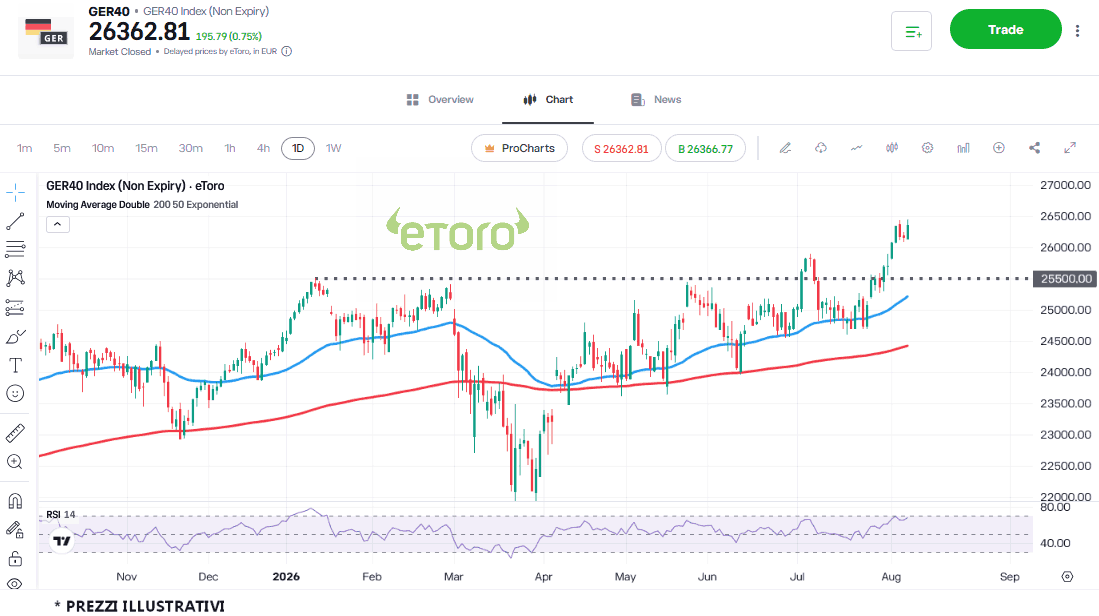Toggle magnet mode
The image size is (1099, 616).
15,501
